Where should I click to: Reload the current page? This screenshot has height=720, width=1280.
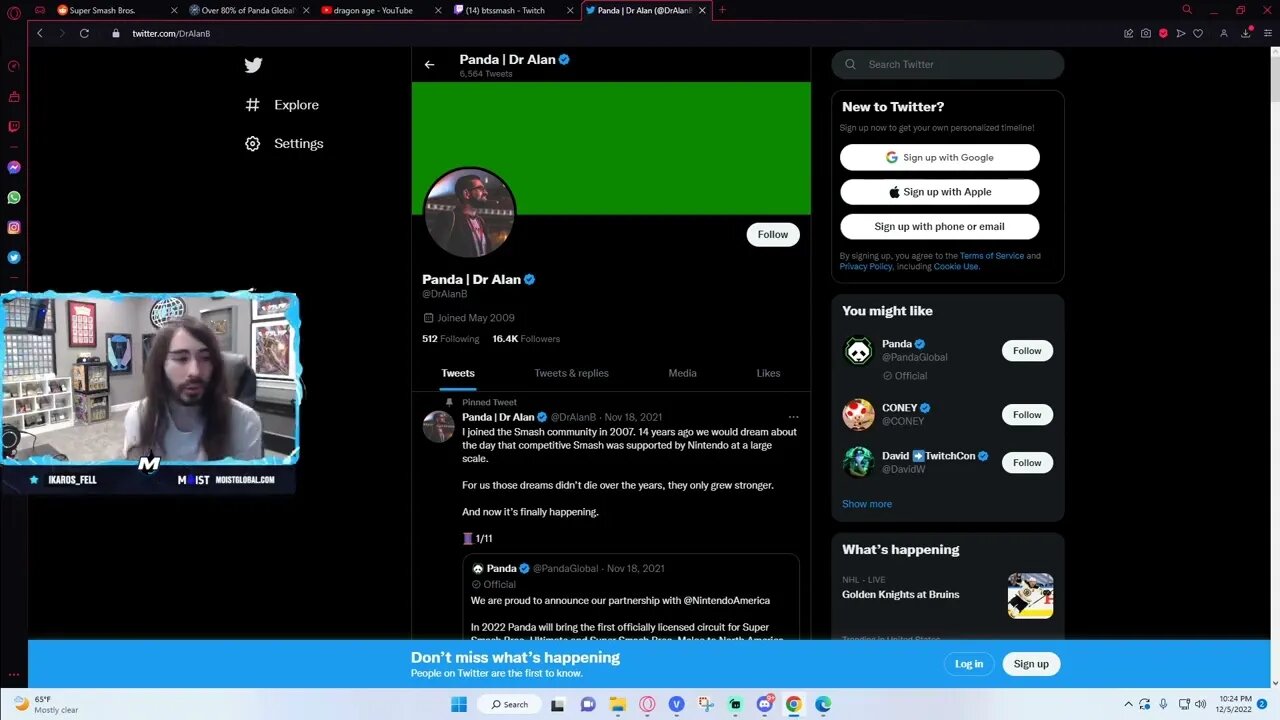coord(84,33)
